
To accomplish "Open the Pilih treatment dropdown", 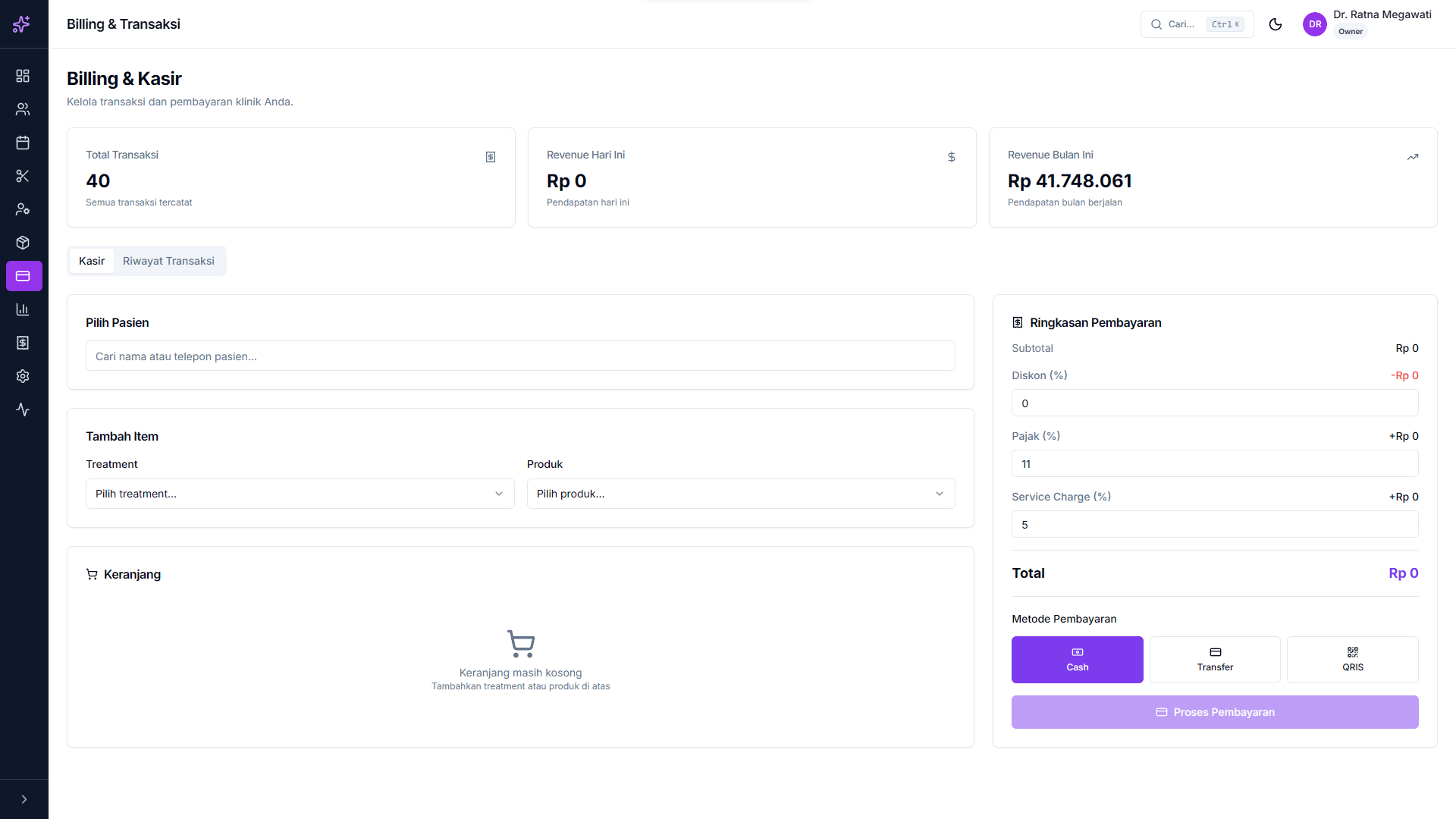I will (300, 494).
